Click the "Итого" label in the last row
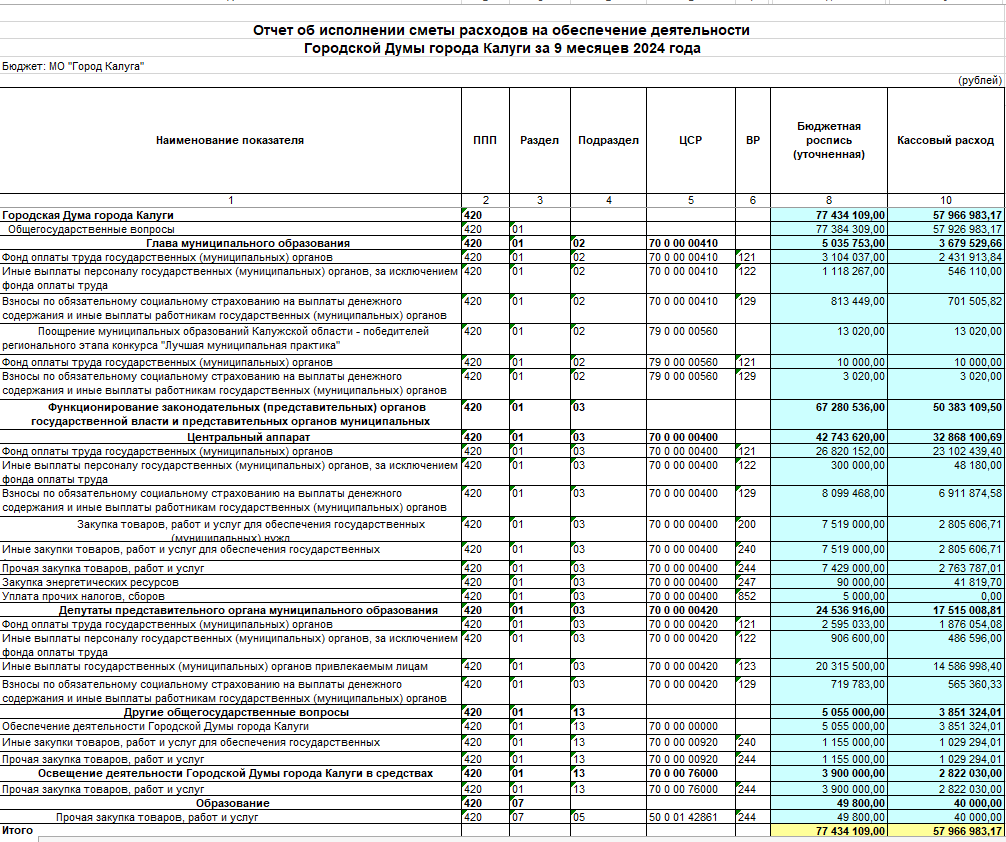 point(17,830)
